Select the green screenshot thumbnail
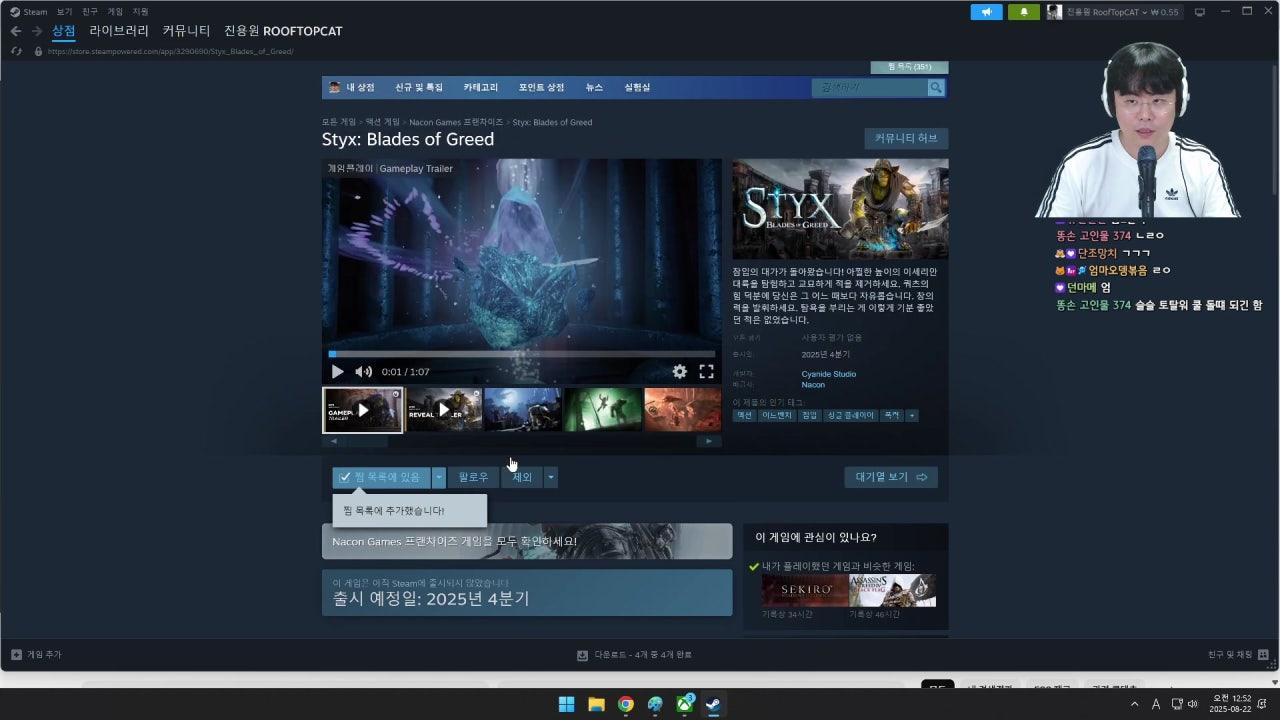The width and height of the screenshot is (1280, 720). (x=603, y=410)
